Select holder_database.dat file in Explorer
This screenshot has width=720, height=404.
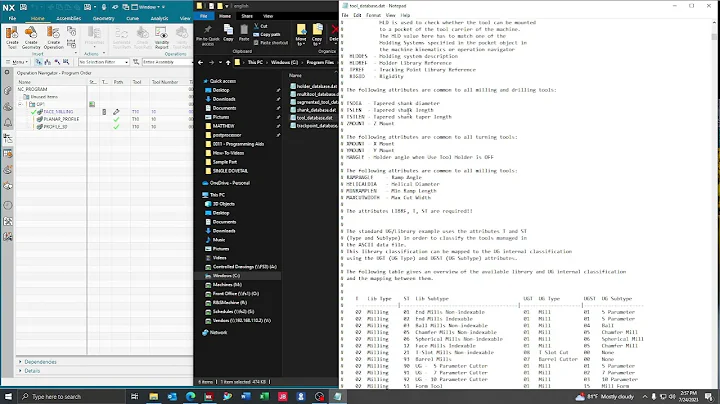point(313,86)
